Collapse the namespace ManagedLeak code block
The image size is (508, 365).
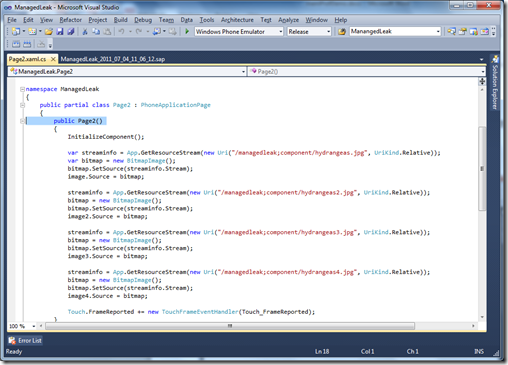pyautogui.click(x=22, y=89)
